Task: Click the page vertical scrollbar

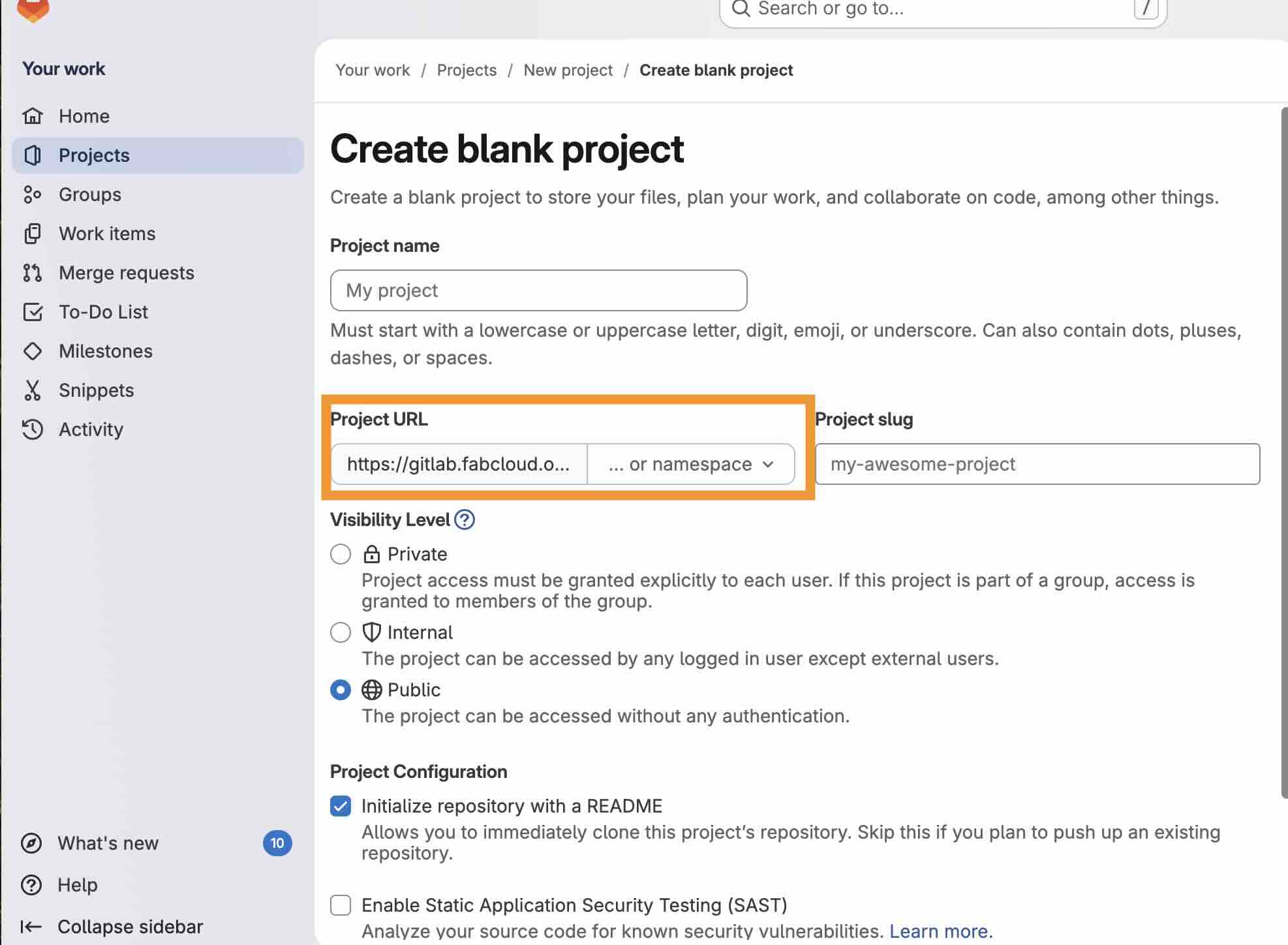Action: [x=1284, y=452]
